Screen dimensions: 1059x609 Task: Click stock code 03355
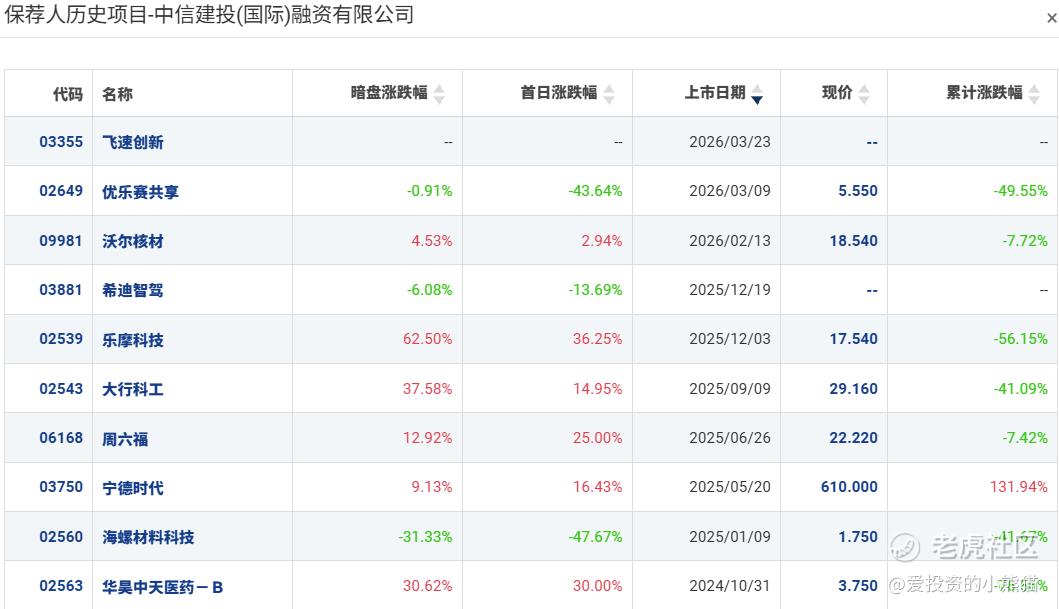pos(61,142)
